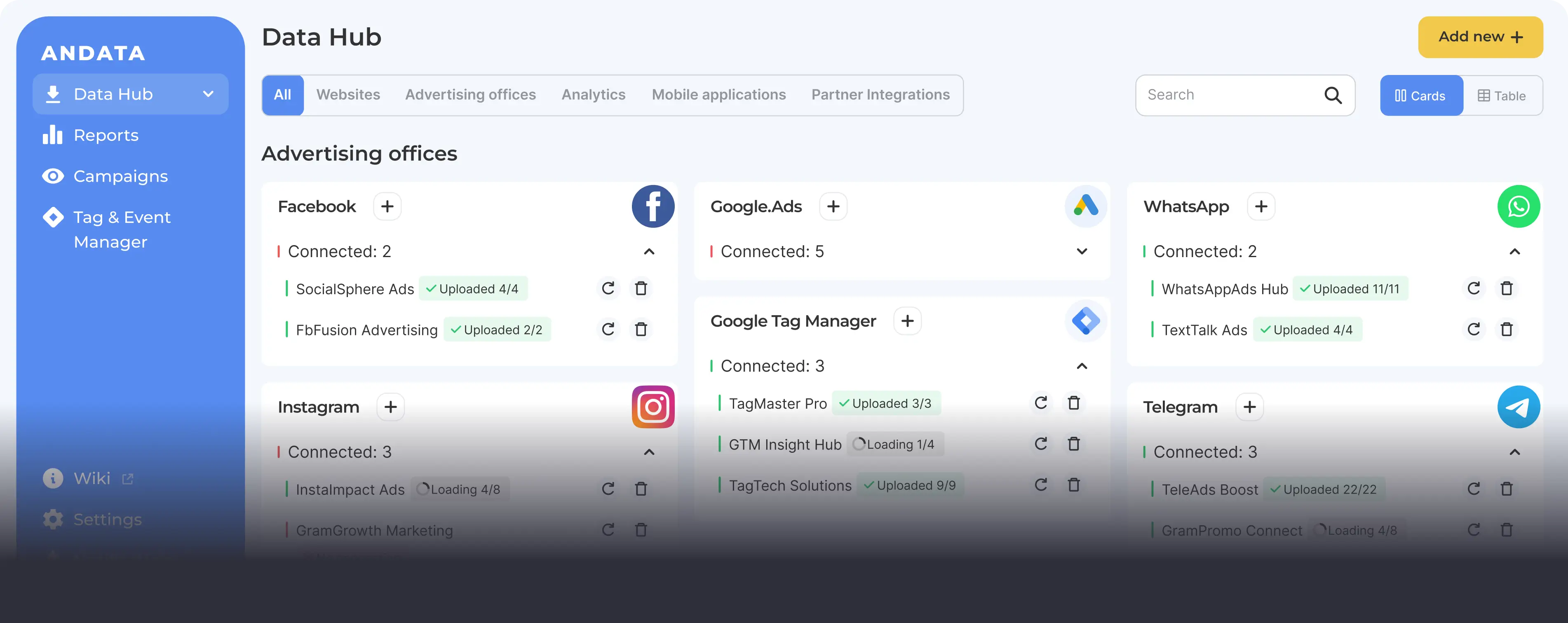
Task: Switch to Table view mode
Action: (x=1502, y=96)
